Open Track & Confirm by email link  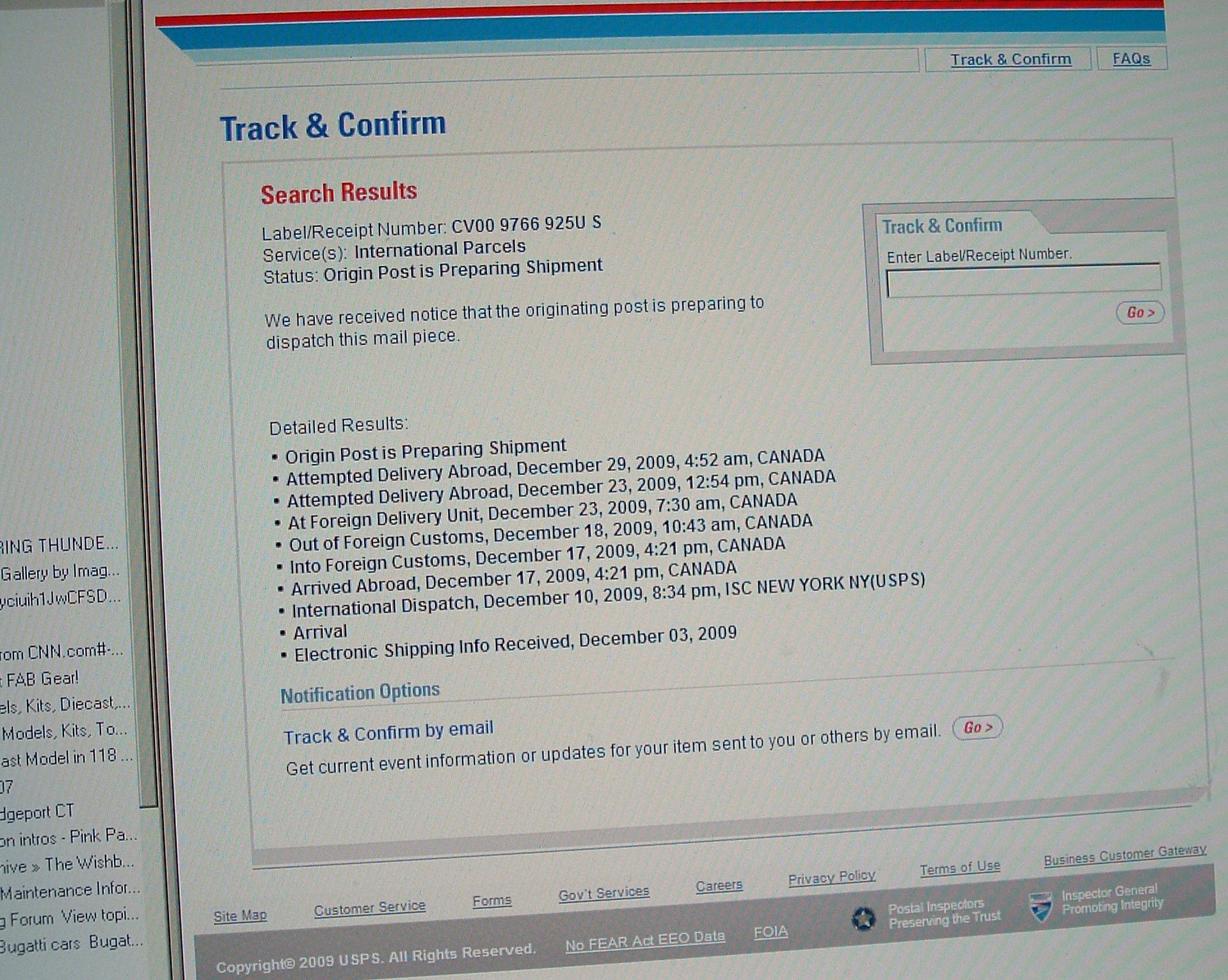click(x=388, y=732)
